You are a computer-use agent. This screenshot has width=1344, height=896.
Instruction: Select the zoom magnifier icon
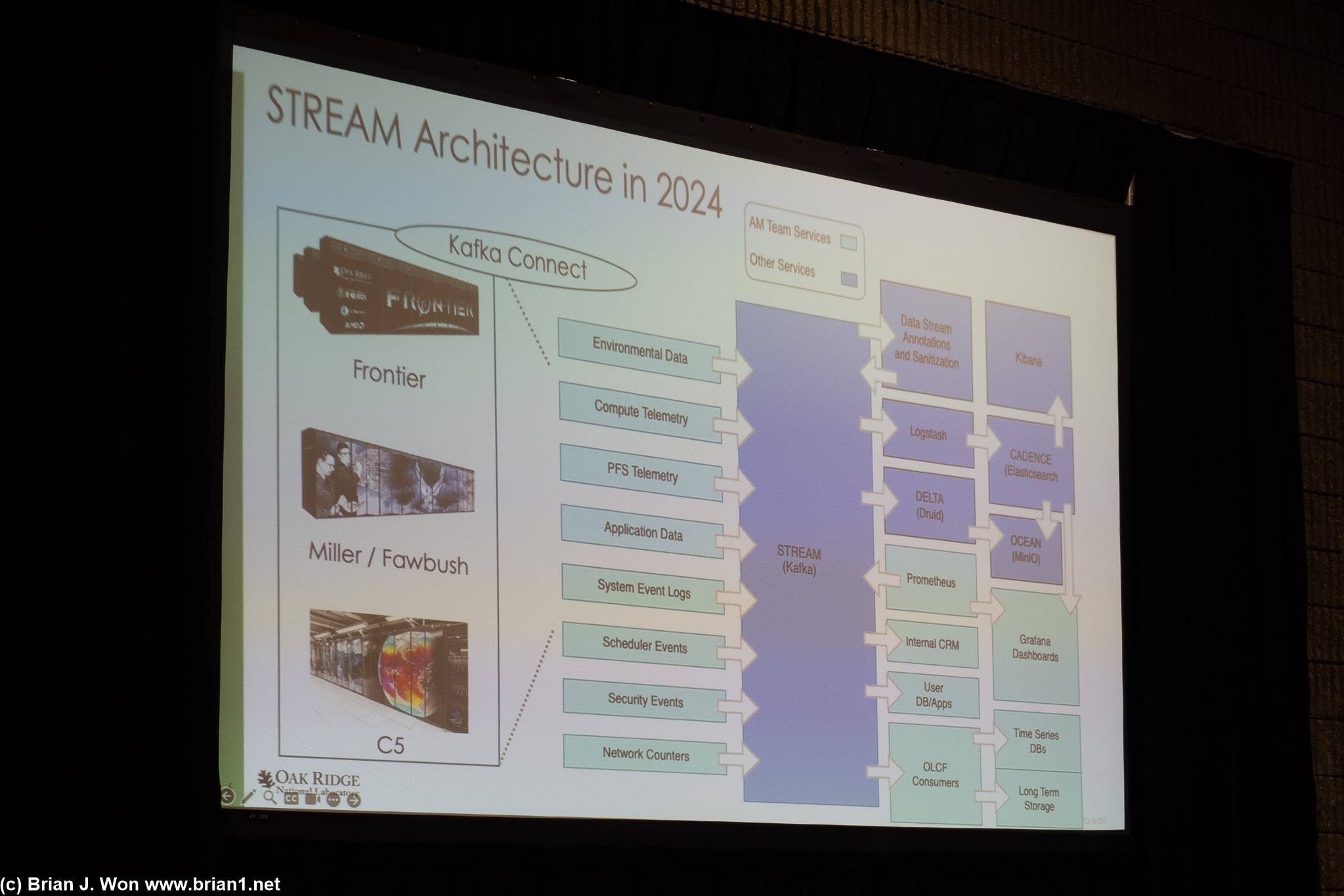tap(270, 798)
